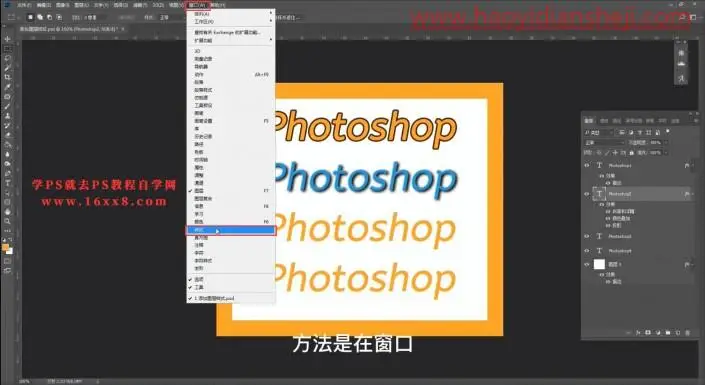
Task: Switch to the 路径 panel tab
Action: pyautogui.click(x=616, y=121)
